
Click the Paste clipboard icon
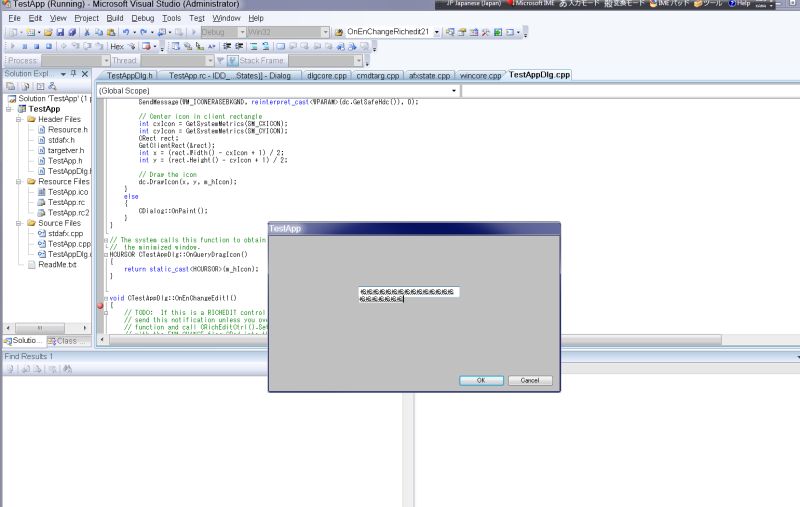point(111,32)
